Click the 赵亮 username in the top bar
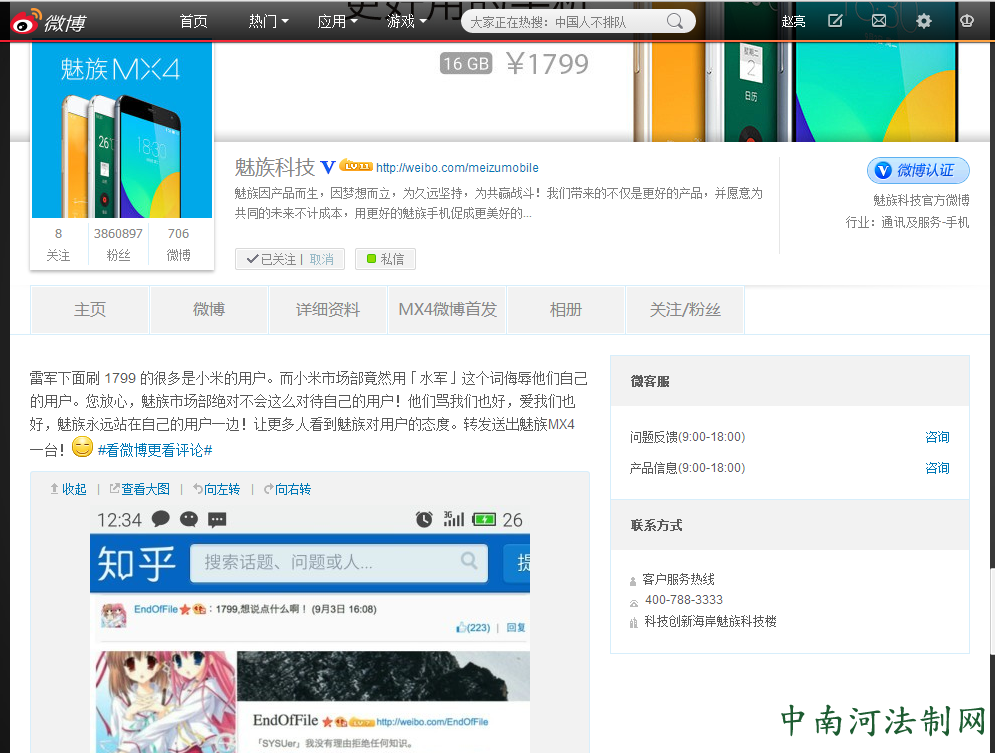Screen dimensions: 995x753 (793, 22)
